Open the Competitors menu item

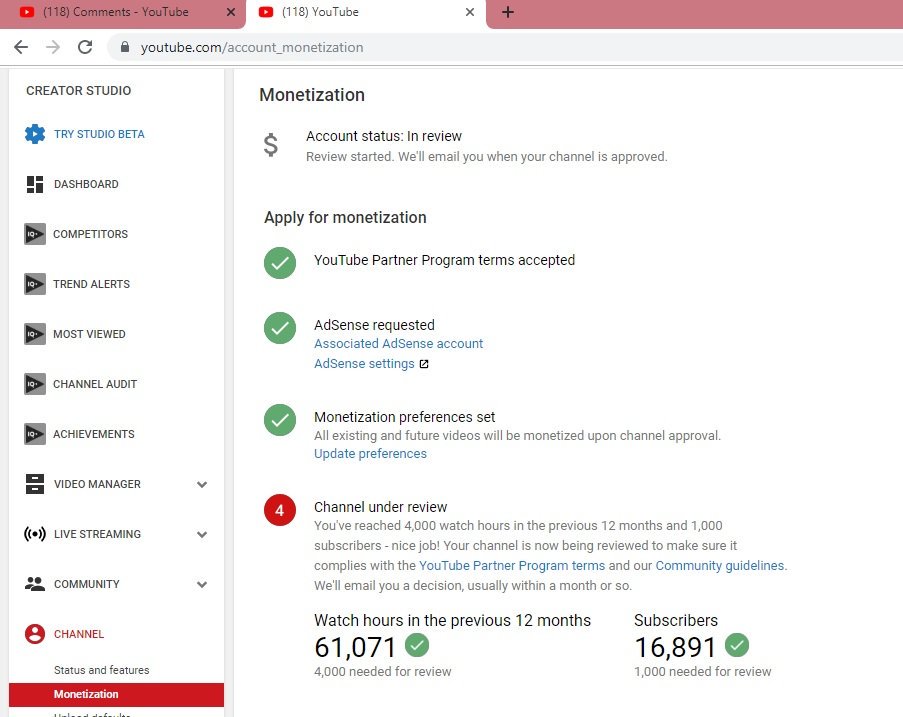(90, 234)
